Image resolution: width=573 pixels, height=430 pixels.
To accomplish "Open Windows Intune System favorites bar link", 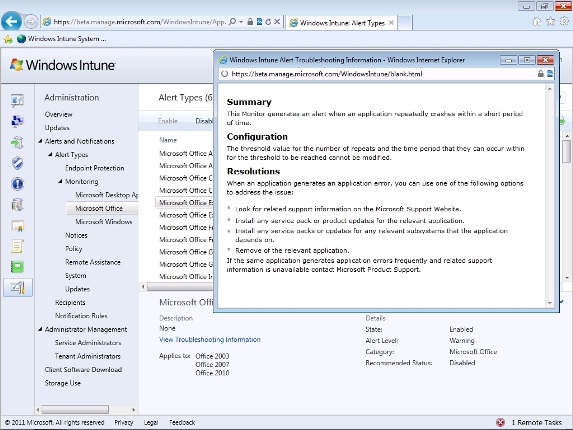I will (x=62, y=39).
